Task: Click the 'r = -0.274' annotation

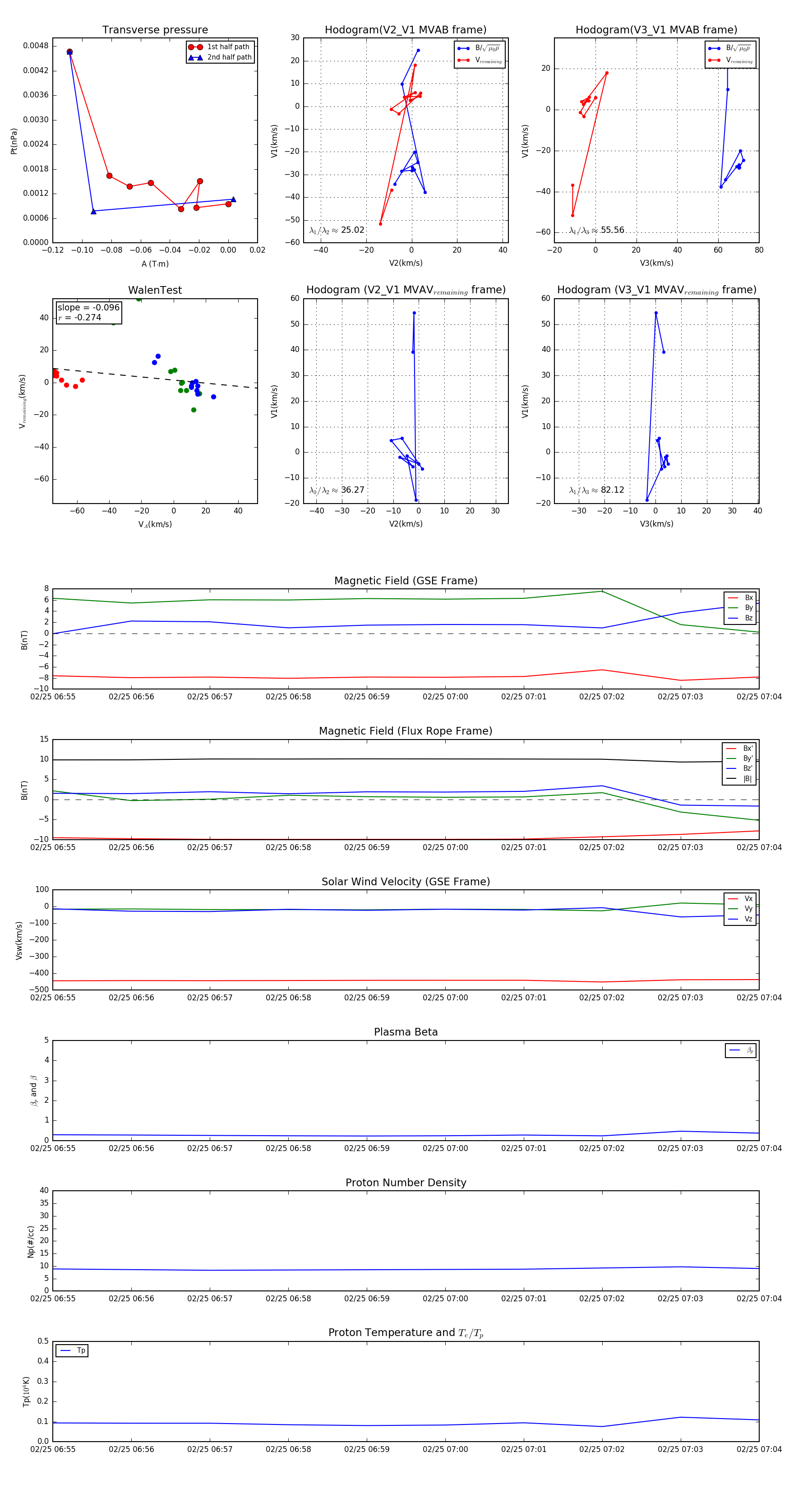Action: (80, 317)
